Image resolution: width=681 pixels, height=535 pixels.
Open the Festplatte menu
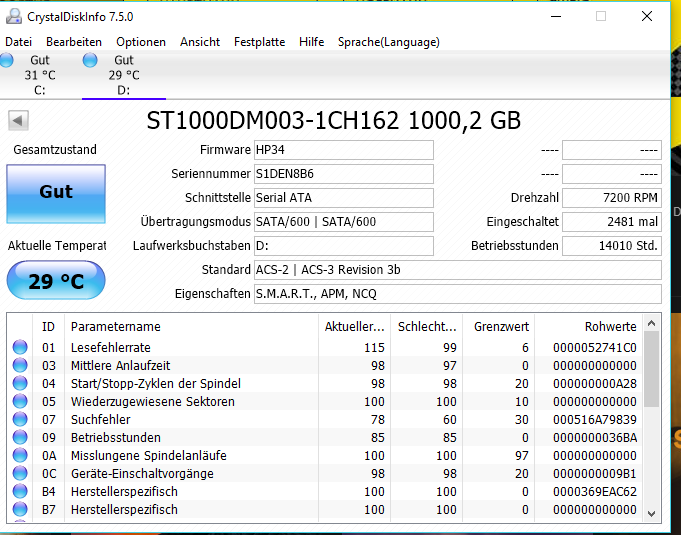[x=259, y=42]
